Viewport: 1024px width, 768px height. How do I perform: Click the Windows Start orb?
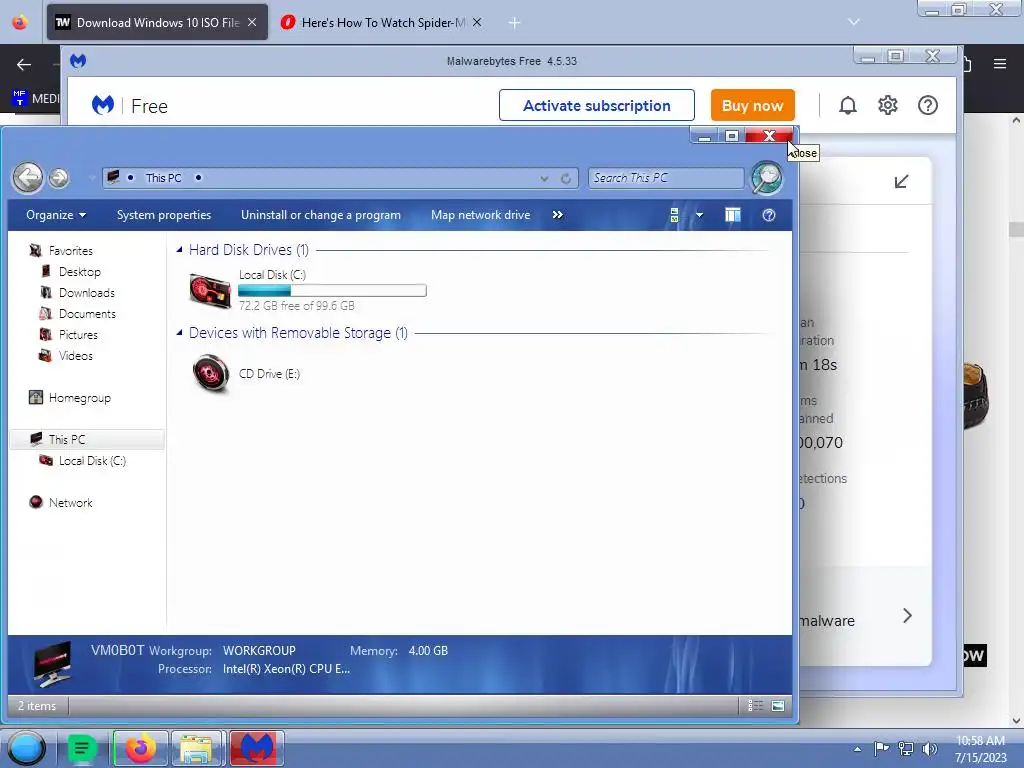(26, 748)
